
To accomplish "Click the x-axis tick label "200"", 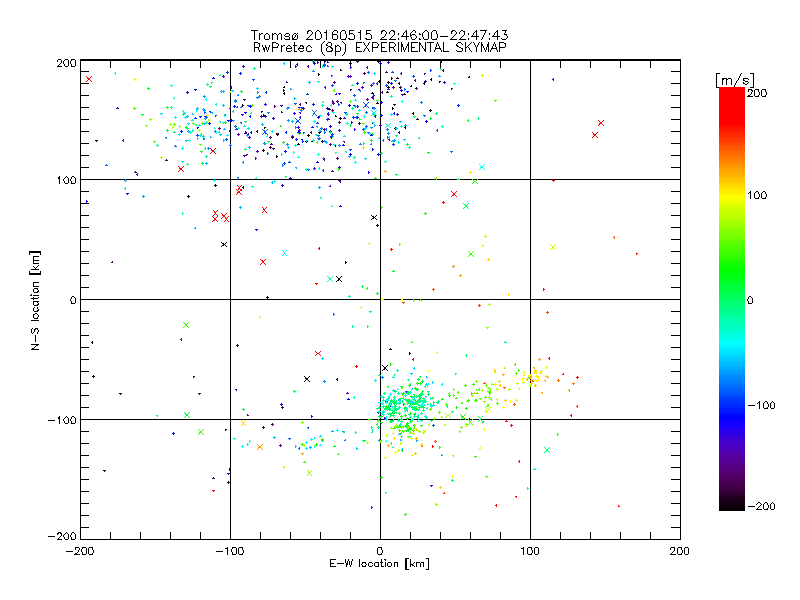I will click(x=680, y=551).
